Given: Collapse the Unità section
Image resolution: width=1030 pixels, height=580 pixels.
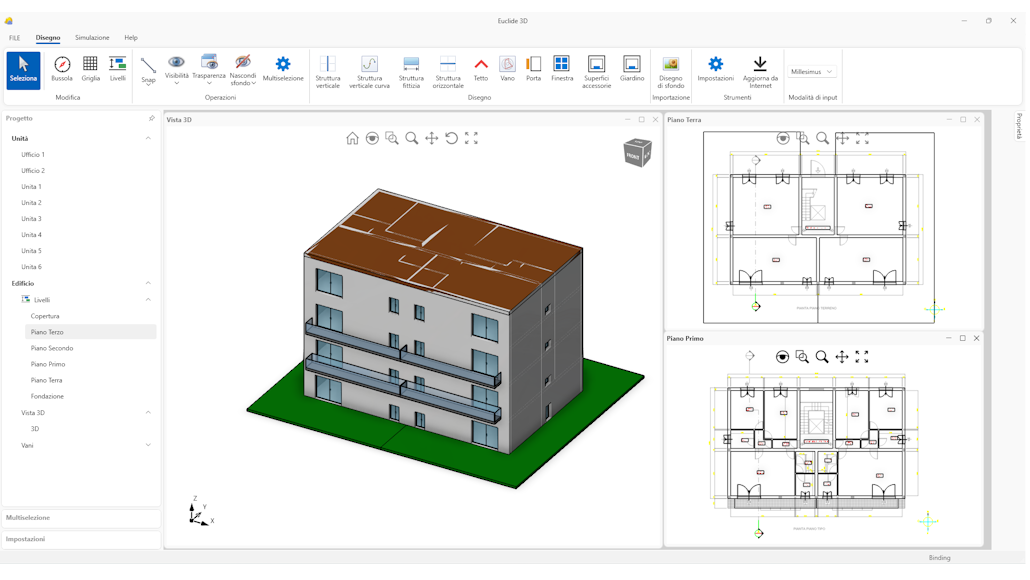Looking at the screenshot, I should click(148, 139).
